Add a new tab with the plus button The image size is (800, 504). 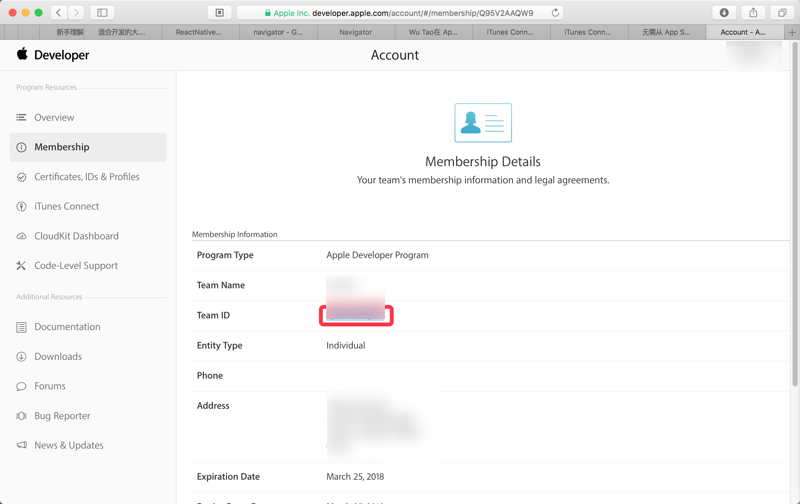coord(792,32)
